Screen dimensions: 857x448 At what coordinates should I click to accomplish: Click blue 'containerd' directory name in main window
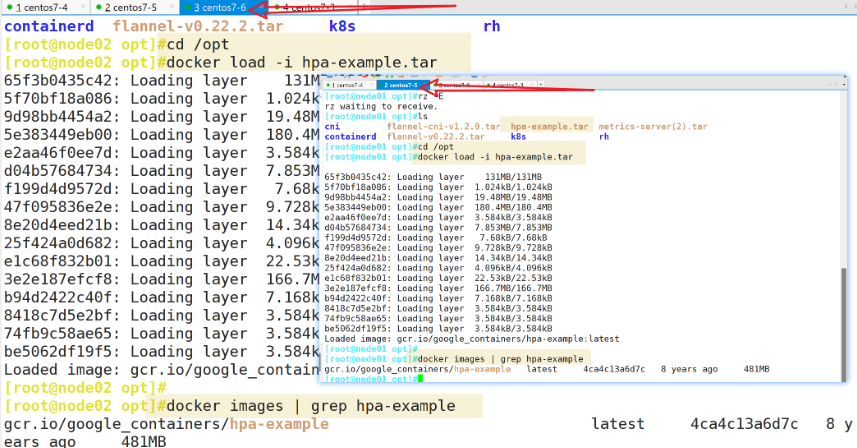coord(49,26)
